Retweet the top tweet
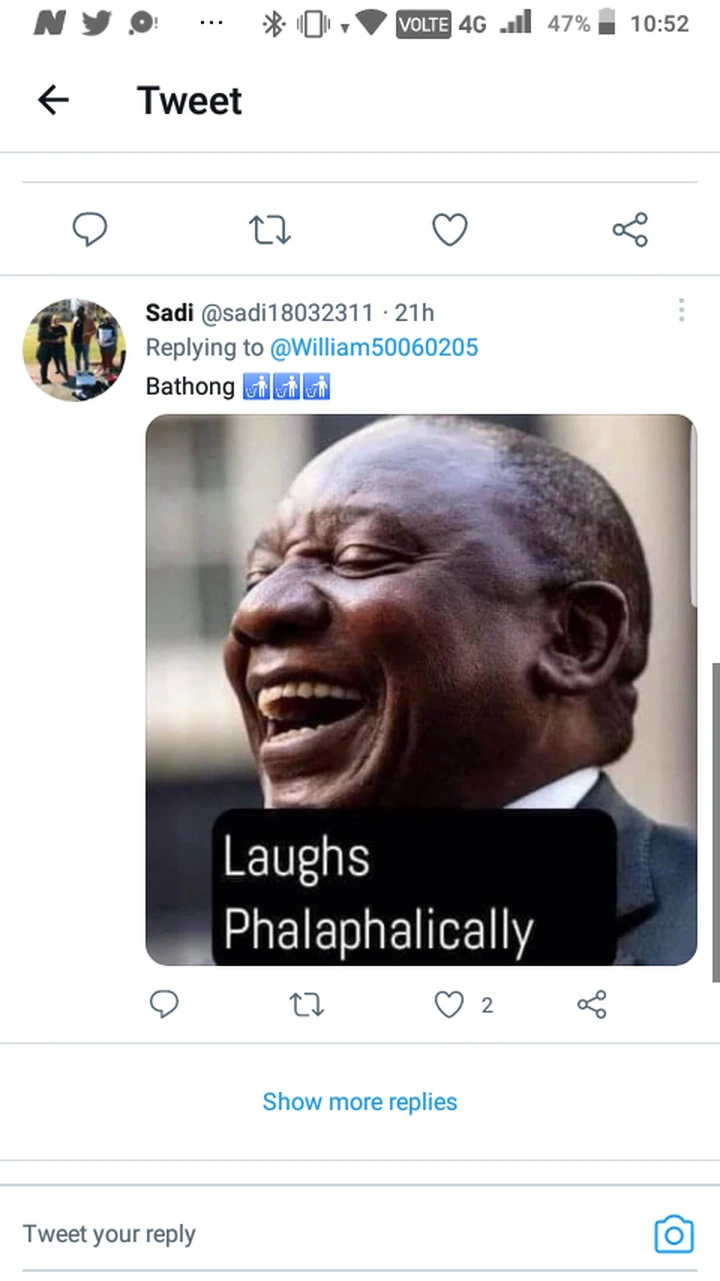Image resolution: width=720 pixels, height=1281 pixels. pos(270,231)
